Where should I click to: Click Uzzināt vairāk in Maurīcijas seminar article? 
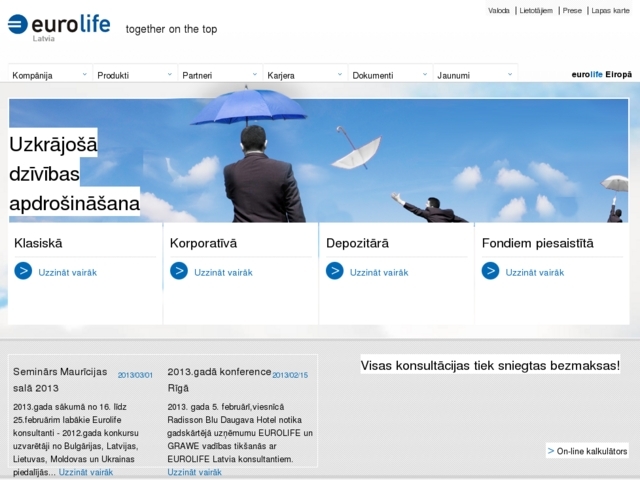(x=86, y=472)
